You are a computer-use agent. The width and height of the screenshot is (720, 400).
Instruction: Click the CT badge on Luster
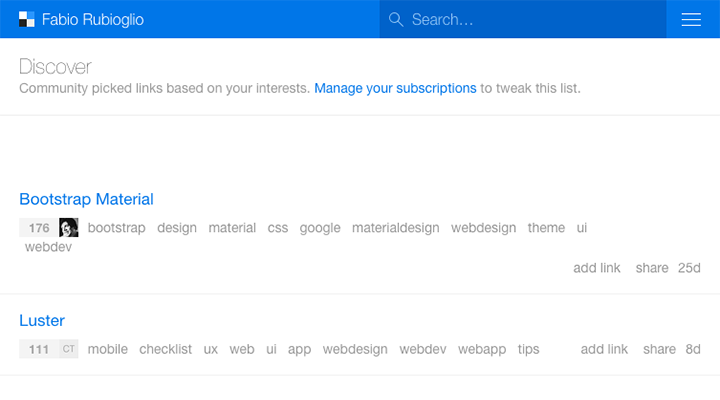point(69,349)
